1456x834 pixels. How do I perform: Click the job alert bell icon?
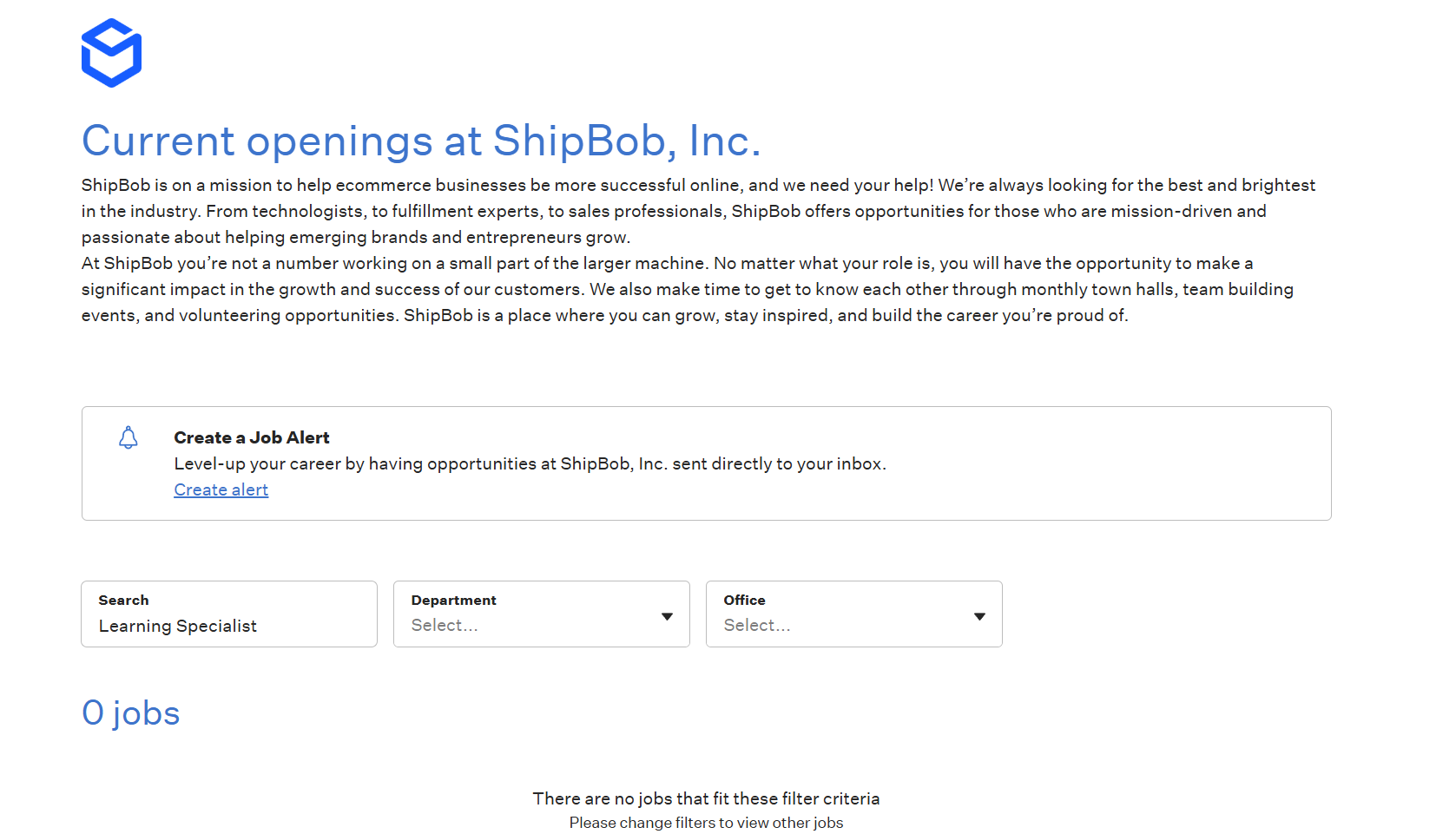[x=128, y=437]
